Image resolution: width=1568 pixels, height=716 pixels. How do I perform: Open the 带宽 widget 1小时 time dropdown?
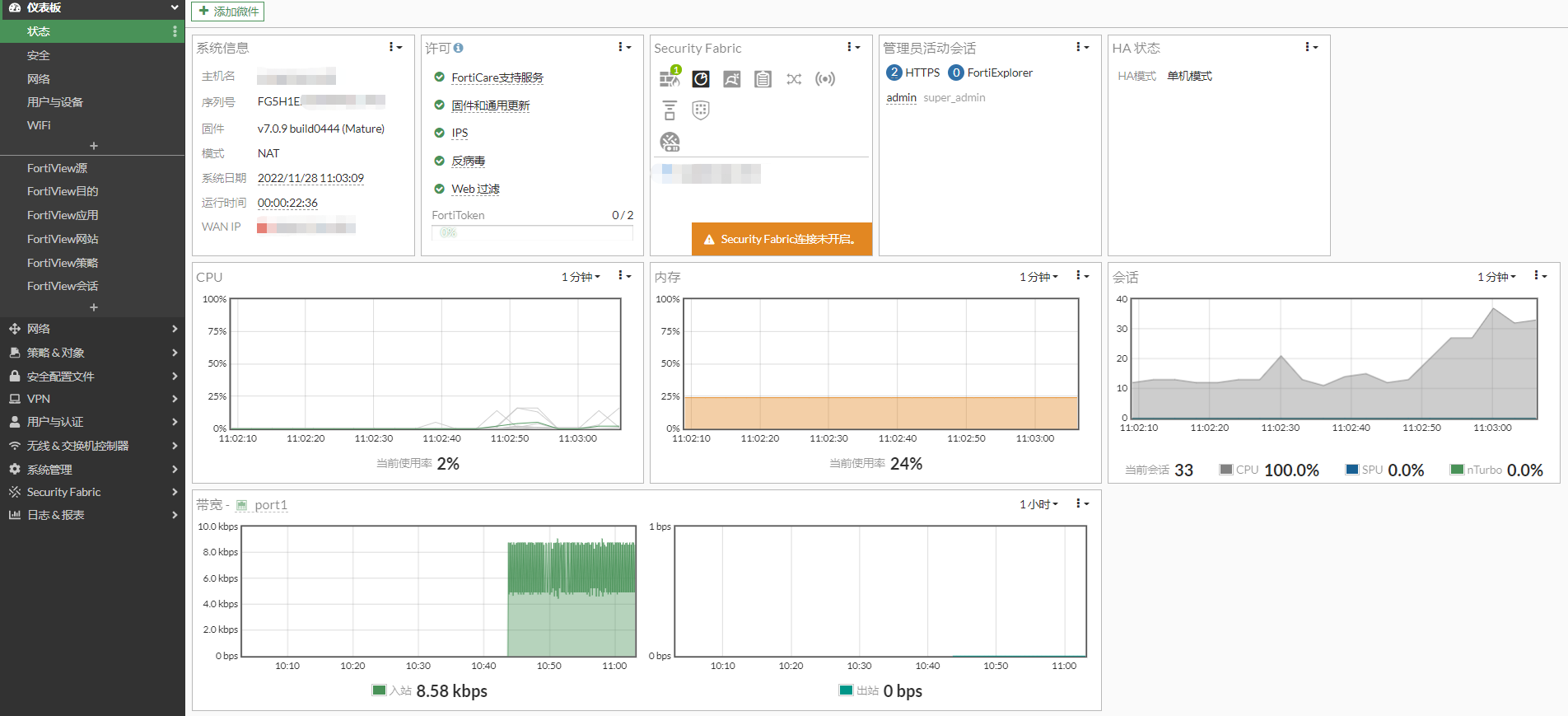pyautogui.click(x=1038, y=504)
